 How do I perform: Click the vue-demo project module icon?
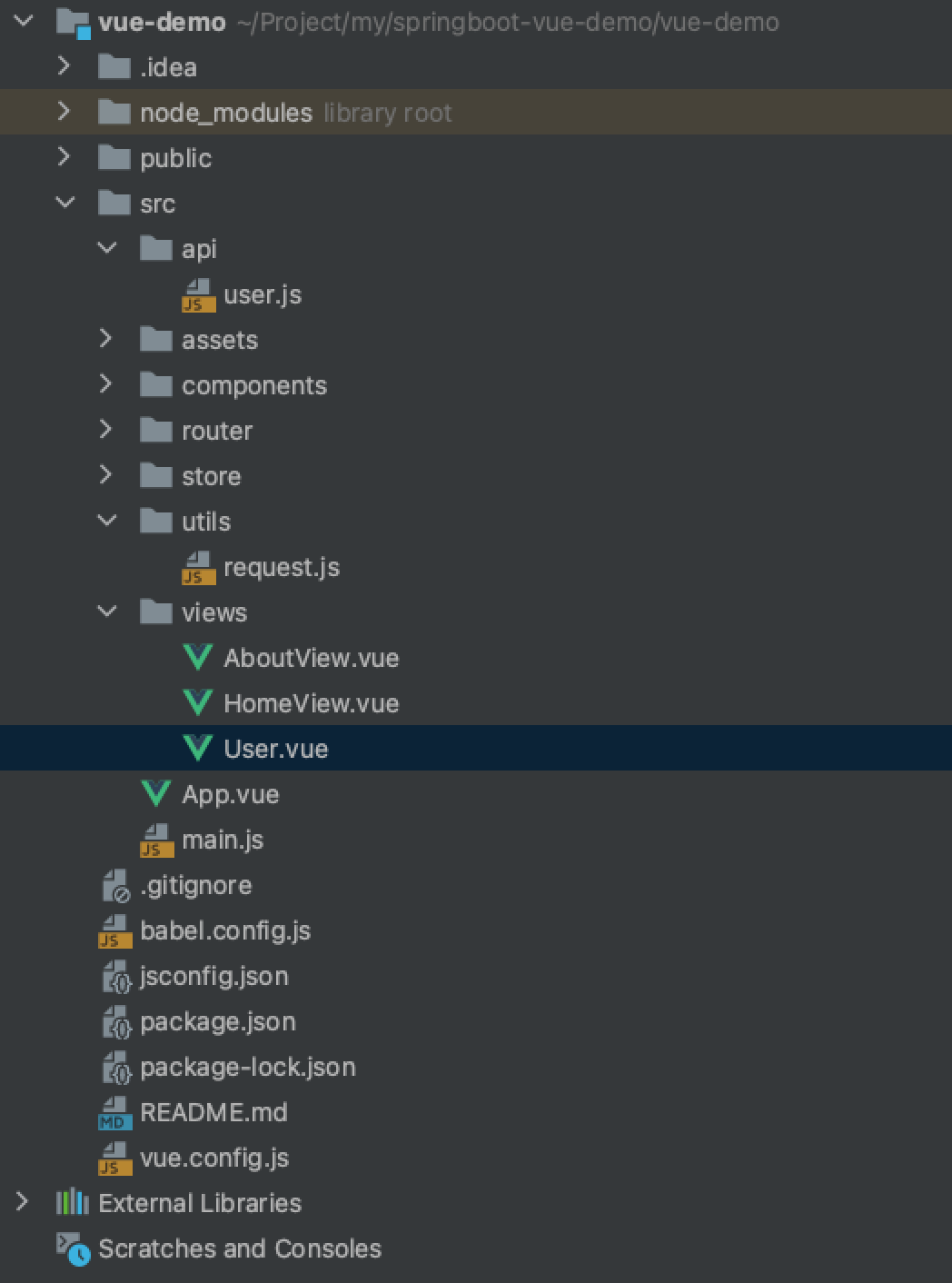73,22
